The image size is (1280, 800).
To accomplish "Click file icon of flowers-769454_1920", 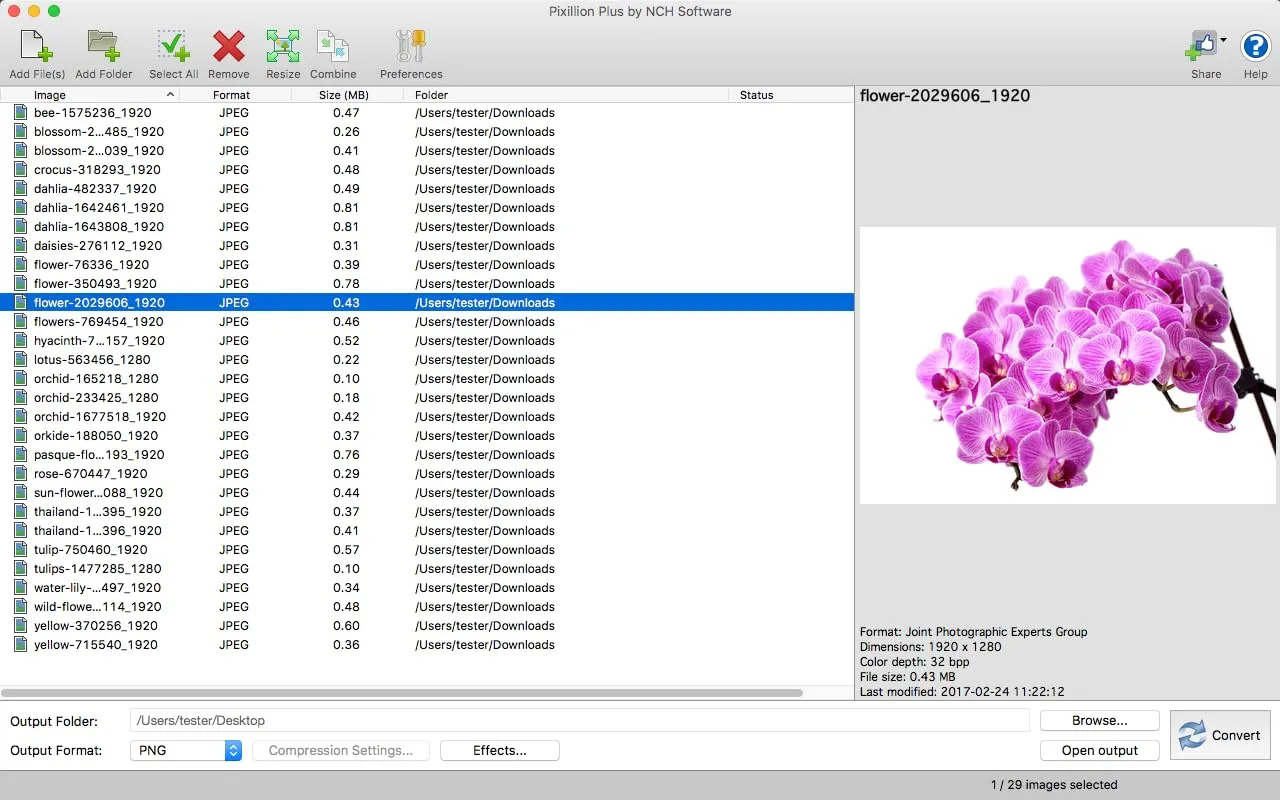I will [20, 322].
